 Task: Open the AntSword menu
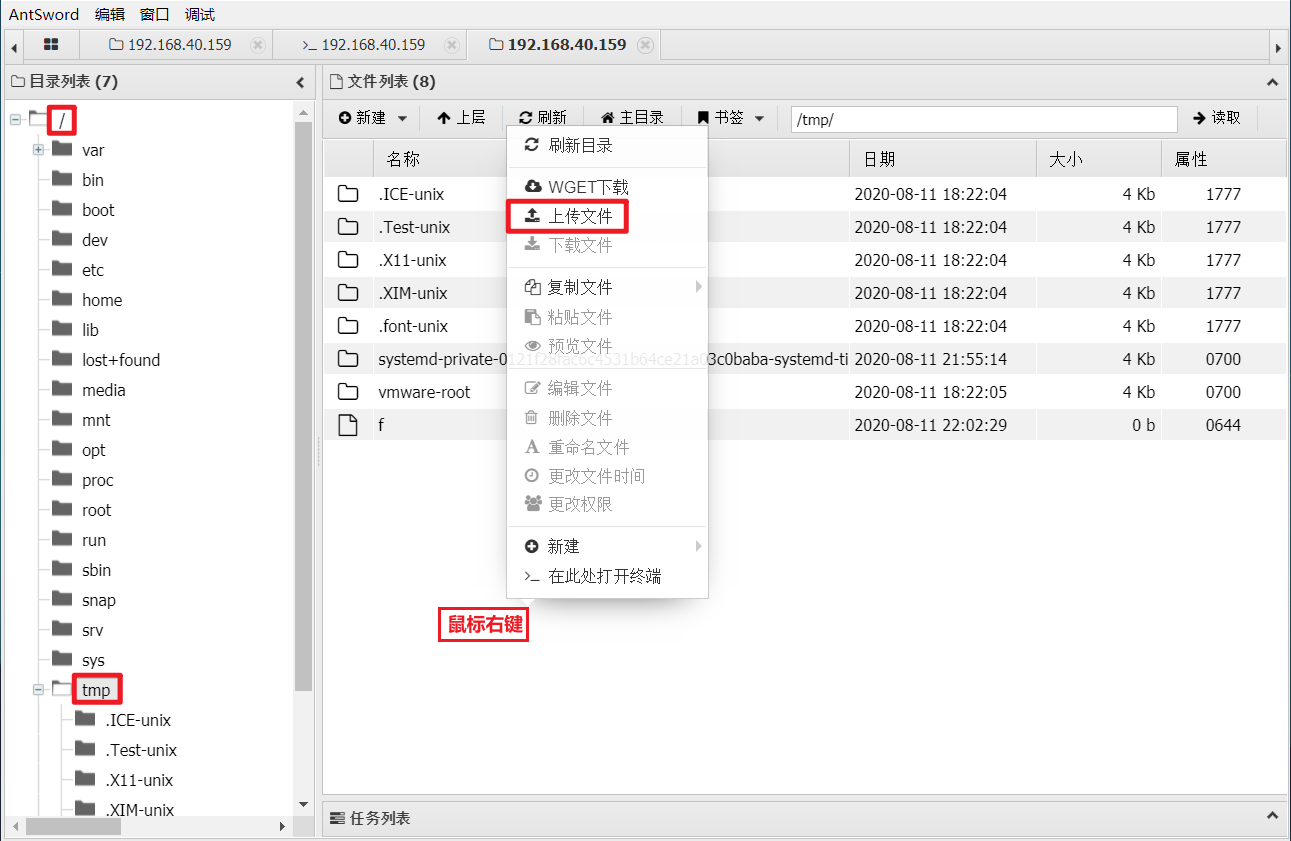[44, 14]
